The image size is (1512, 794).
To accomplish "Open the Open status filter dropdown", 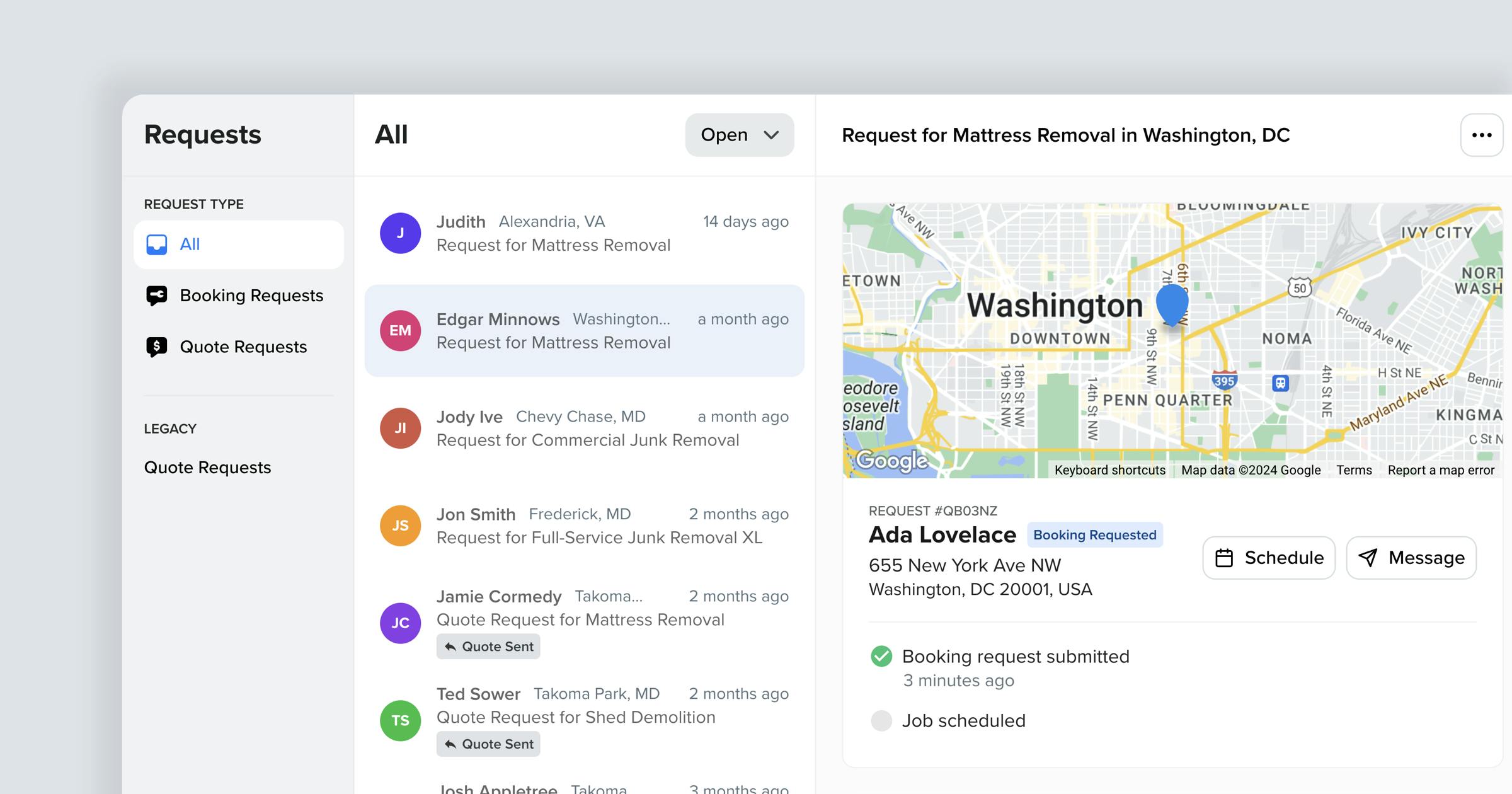I will coord(739,134).
